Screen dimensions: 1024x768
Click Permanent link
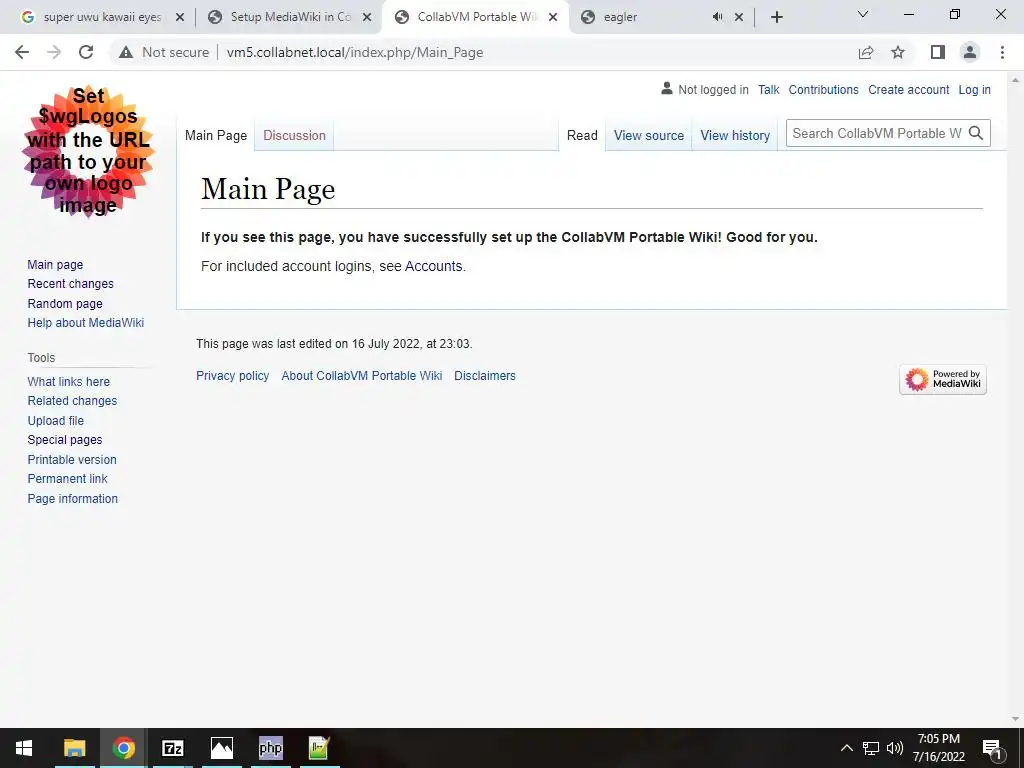click(67, 479)
